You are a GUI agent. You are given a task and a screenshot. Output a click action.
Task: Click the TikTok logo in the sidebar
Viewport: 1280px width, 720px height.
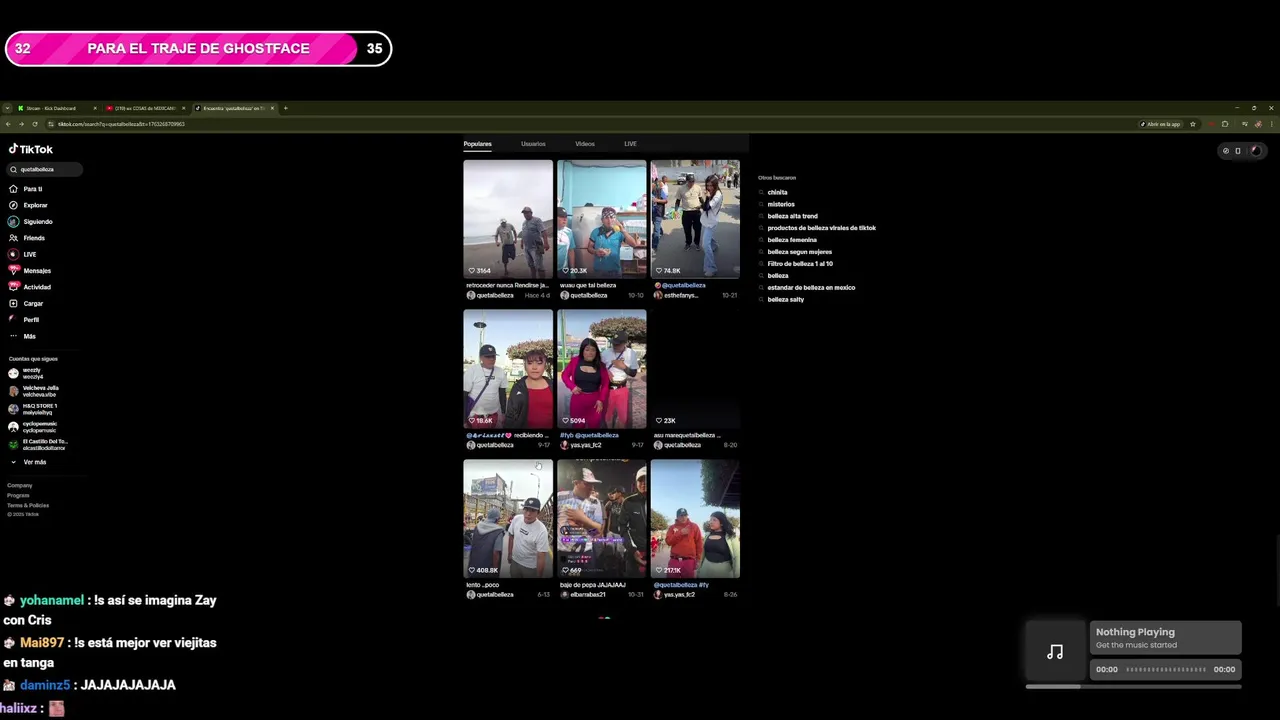coord(31,149)
